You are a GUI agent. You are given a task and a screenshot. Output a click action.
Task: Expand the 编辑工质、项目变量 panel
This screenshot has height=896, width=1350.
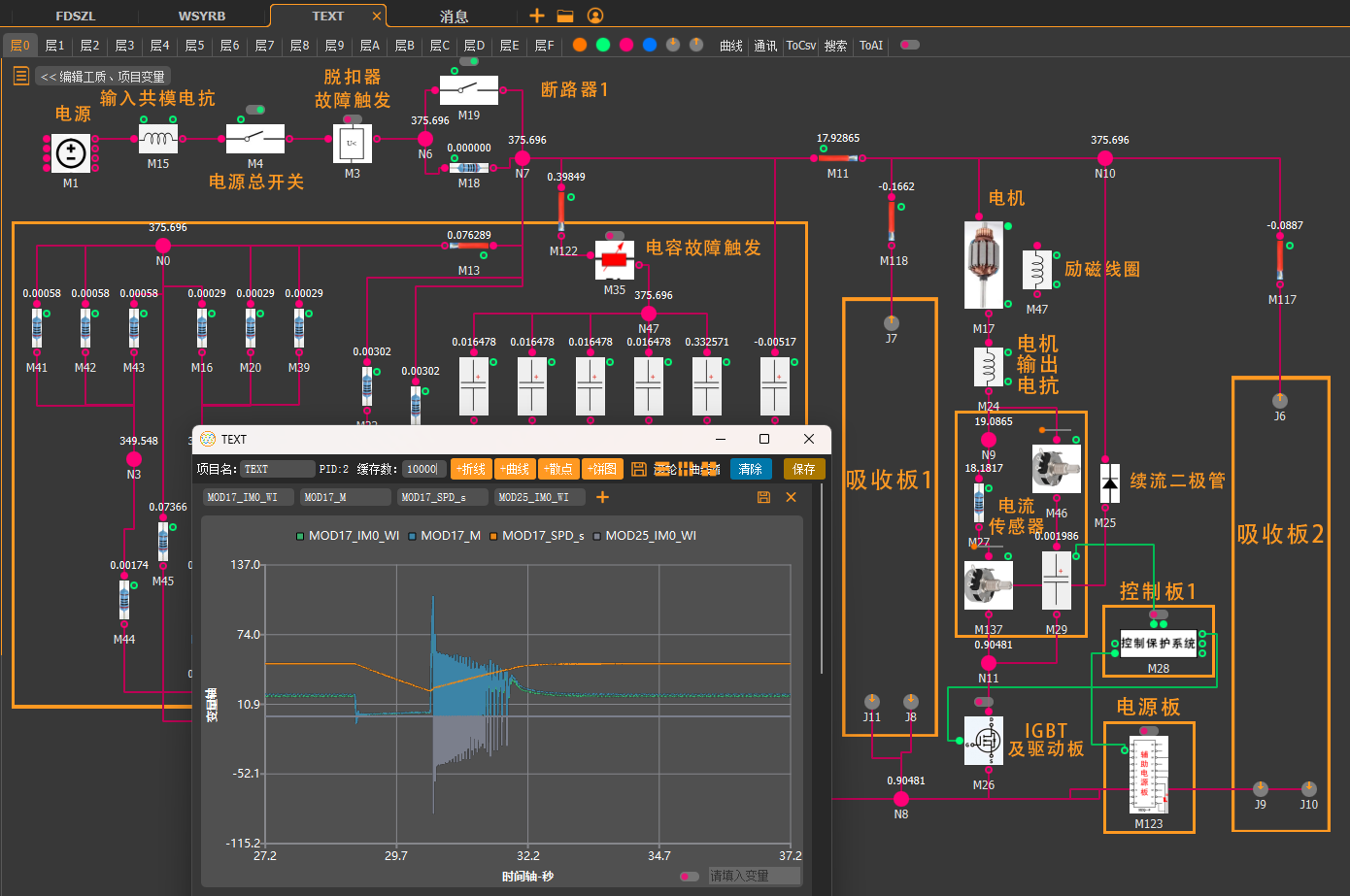tap(103, 77)
